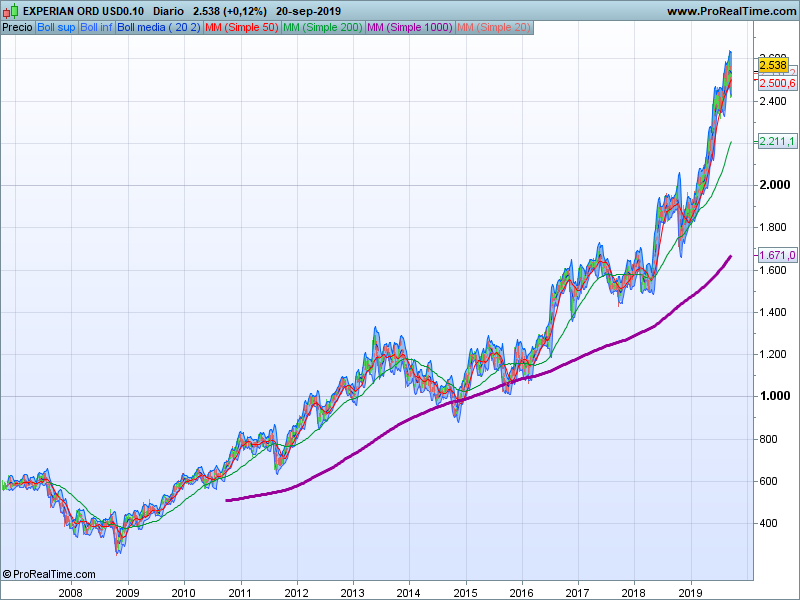Image resolution: width=800 pixels, height=600 pixels.
Task: Select the Boll inf indicator label
Action: [96, 28]
